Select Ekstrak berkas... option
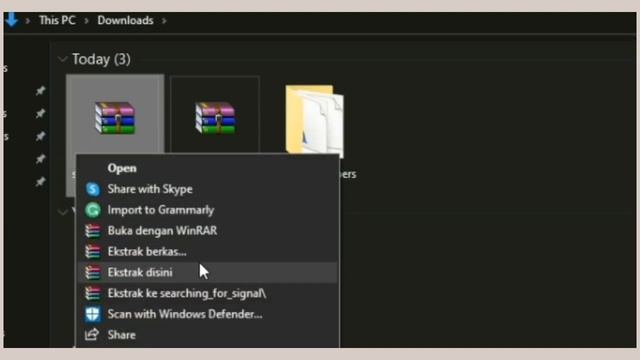The image size is (640, 360). coord(207,251)
